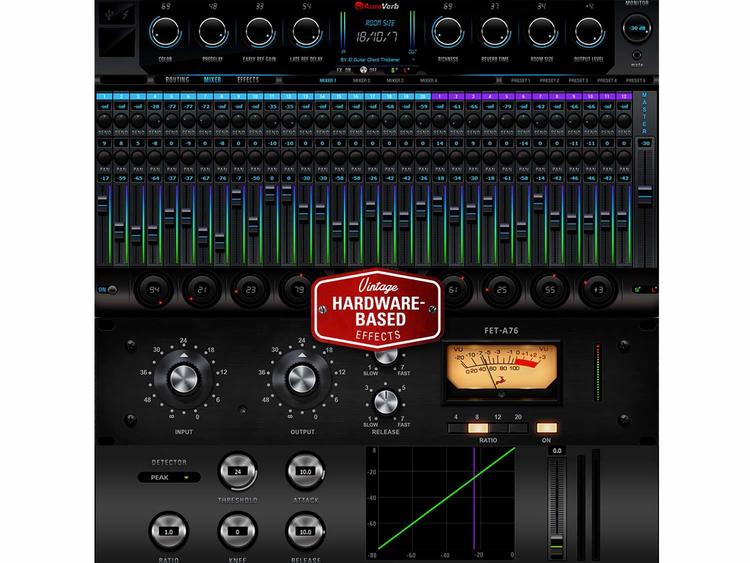
Task: Toggle the FX On switch under reverb display
Action: tap(363, 70)
